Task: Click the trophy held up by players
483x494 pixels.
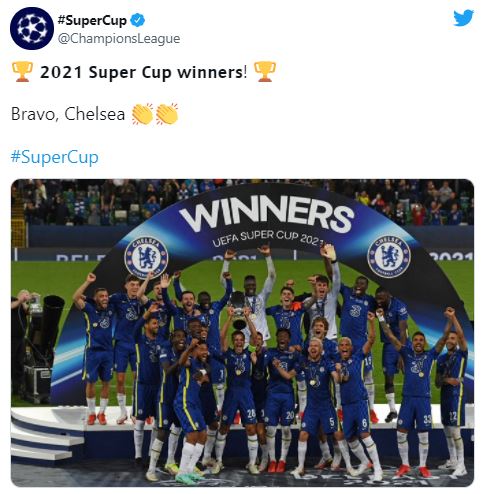Action: pos(238,309)
